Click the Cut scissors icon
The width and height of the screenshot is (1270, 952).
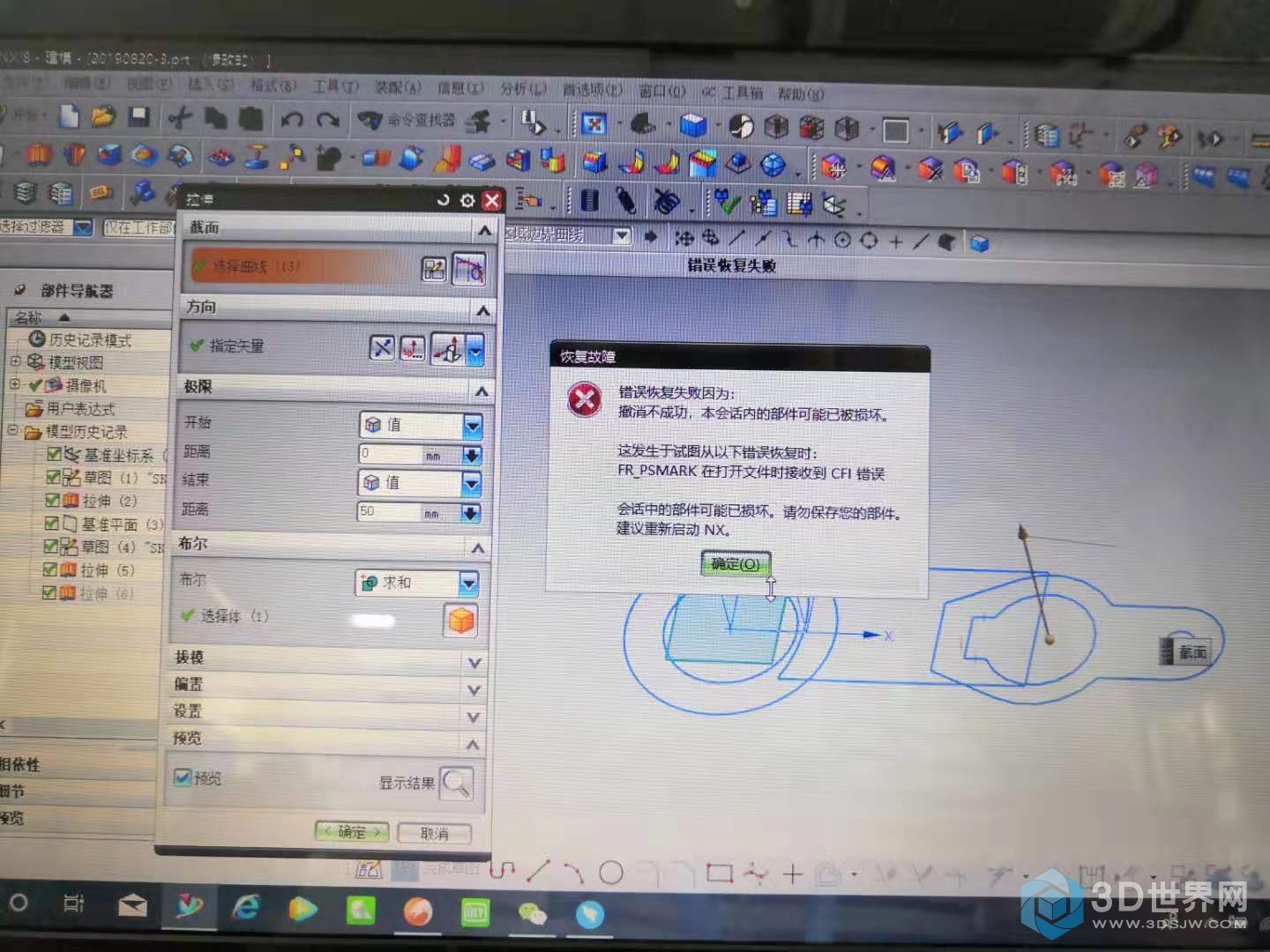pos(180,117)
